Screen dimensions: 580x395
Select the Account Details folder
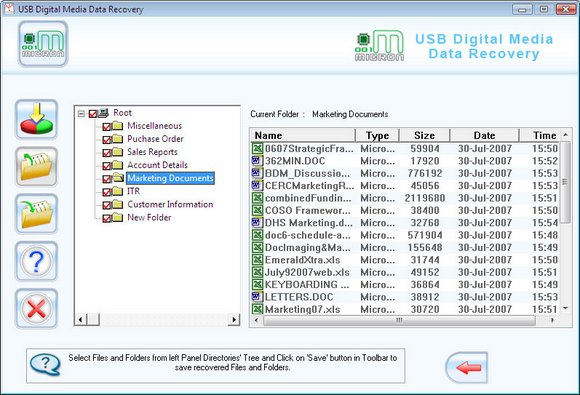pos(158,165)
